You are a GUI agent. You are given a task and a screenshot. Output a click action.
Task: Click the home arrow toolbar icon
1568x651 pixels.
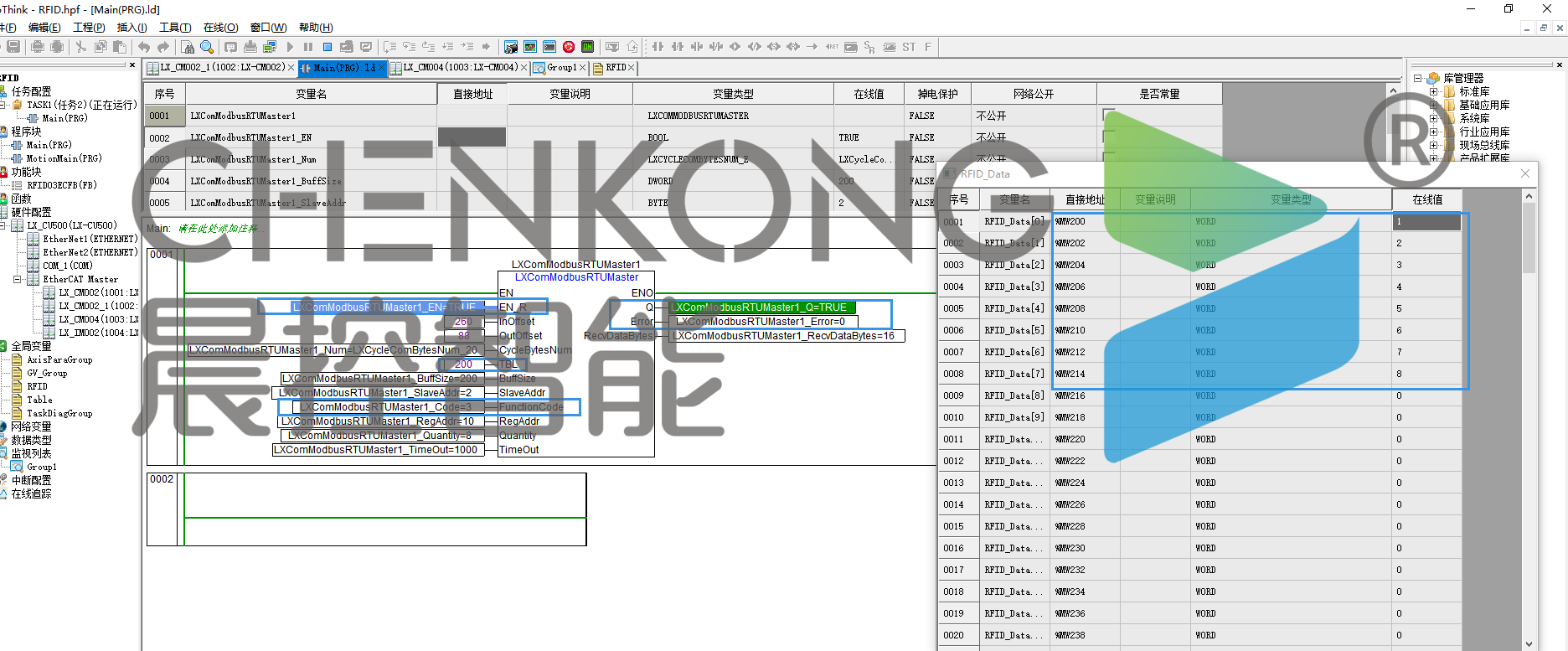[x=632, y=47]
